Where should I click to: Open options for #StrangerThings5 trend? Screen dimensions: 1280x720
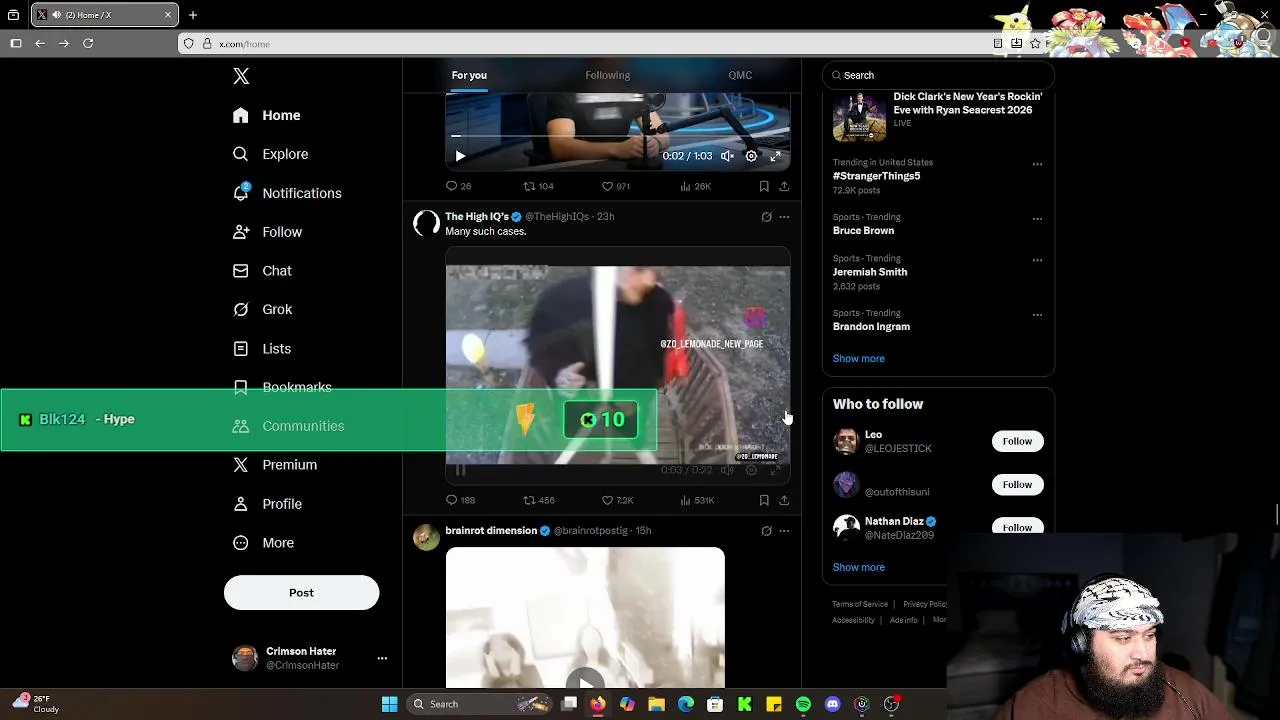coord(1037,164)
